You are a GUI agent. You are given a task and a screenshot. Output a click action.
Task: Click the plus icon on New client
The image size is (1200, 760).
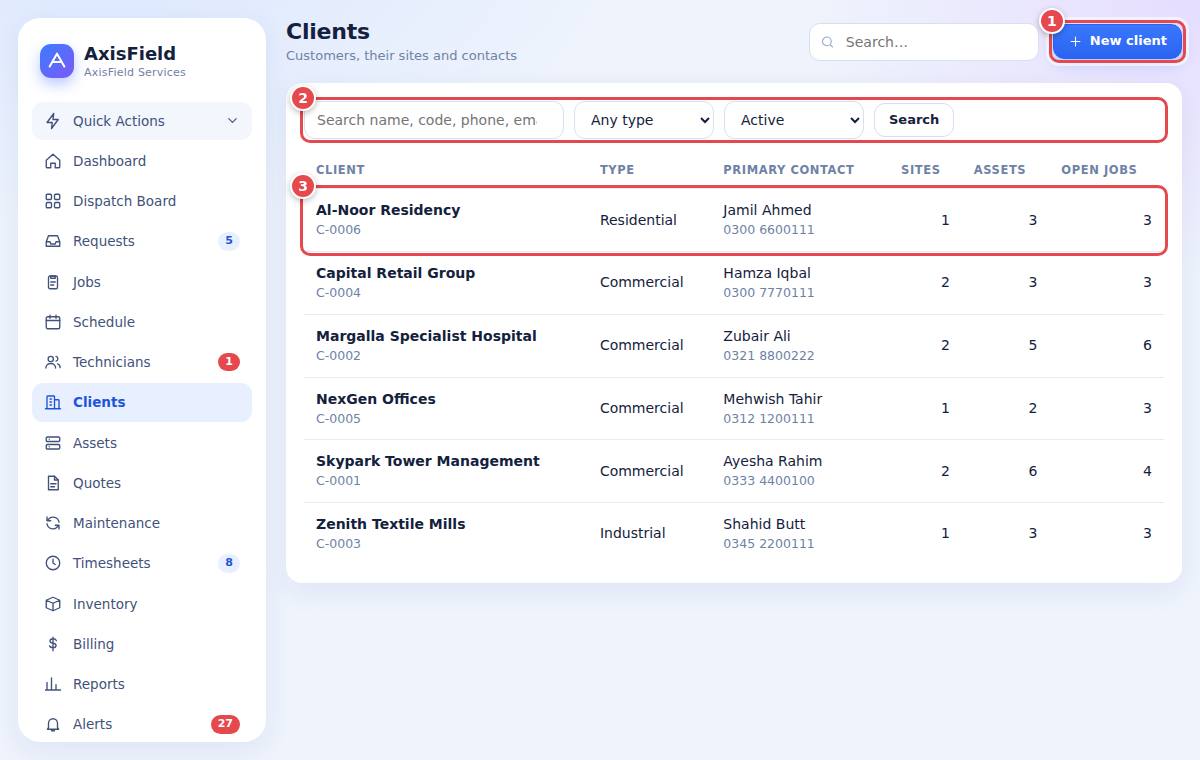click(x=1076, y=41)
